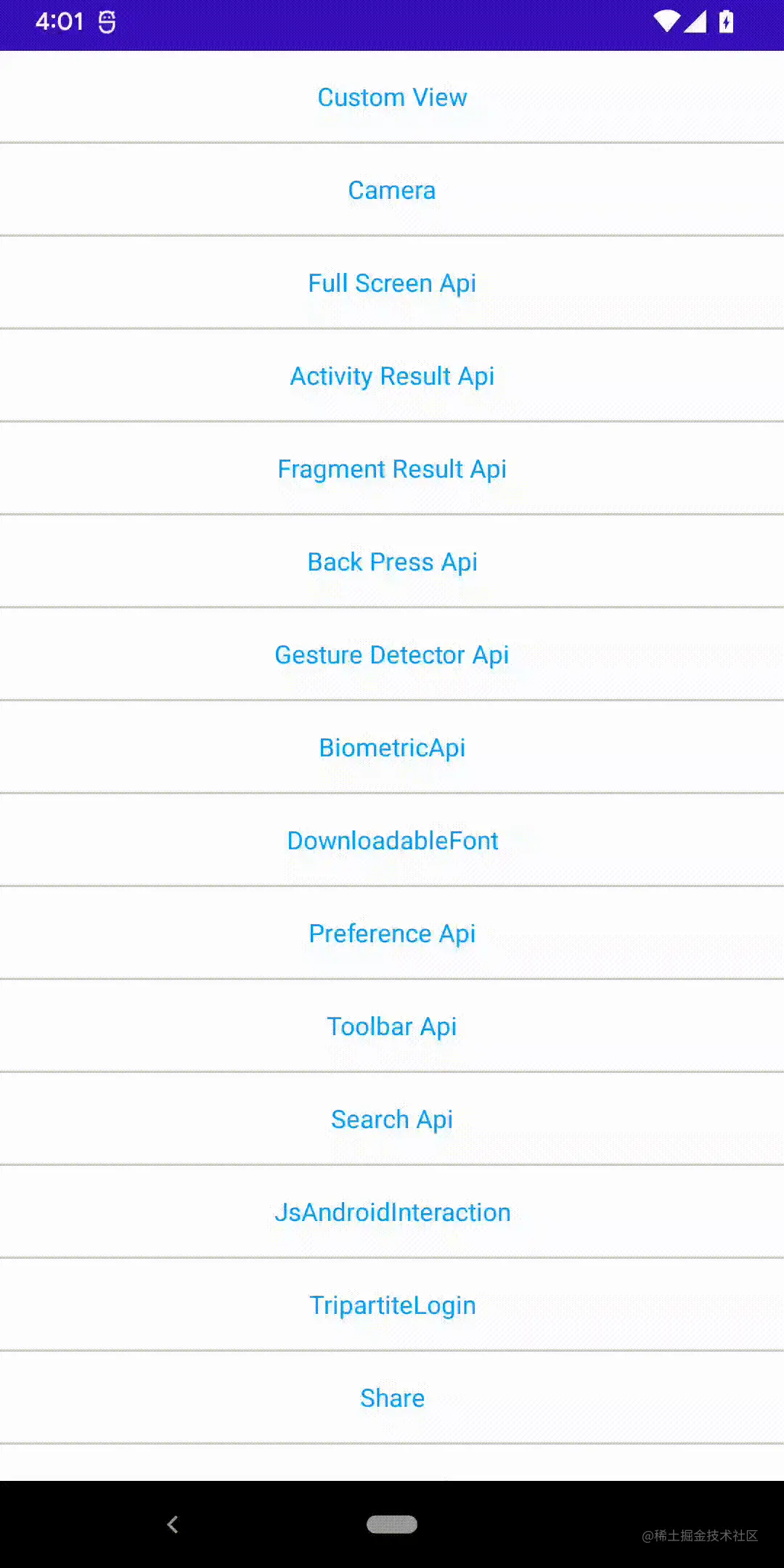784x1568 pixels.
Task: Tap the Android back navigation arrow
Action: (173, 1524)
